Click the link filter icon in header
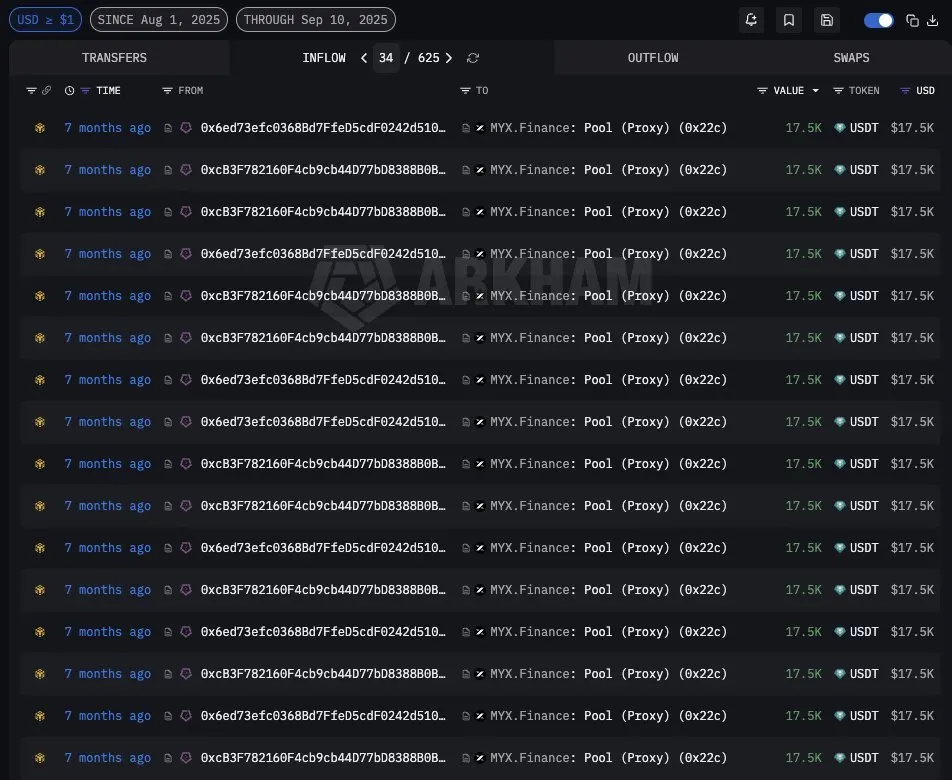The height and width of the screenshot is (780, 952). pos(46,90)
